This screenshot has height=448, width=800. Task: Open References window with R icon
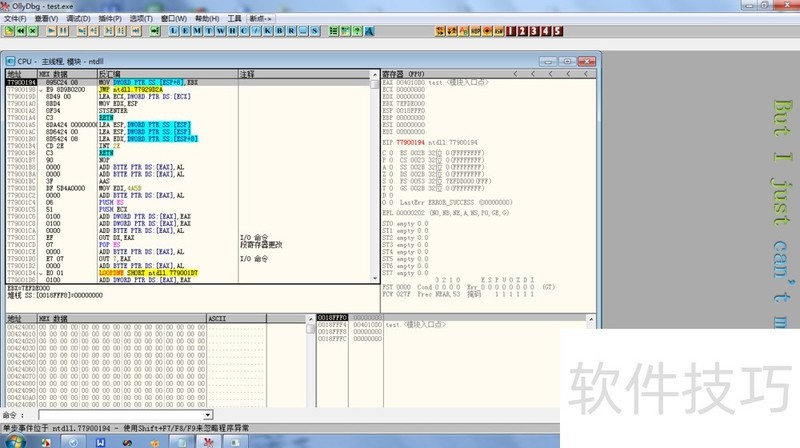click(291, 31)
